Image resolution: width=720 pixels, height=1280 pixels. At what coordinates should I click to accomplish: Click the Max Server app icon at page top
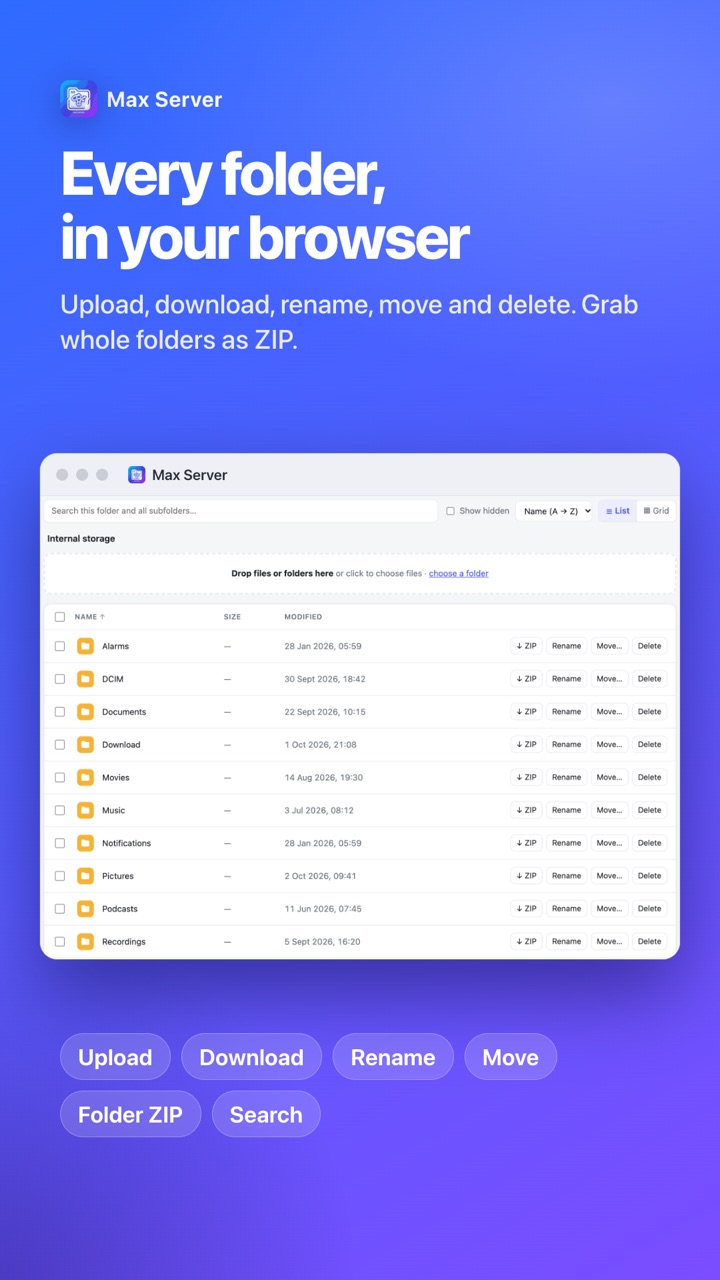79,99
